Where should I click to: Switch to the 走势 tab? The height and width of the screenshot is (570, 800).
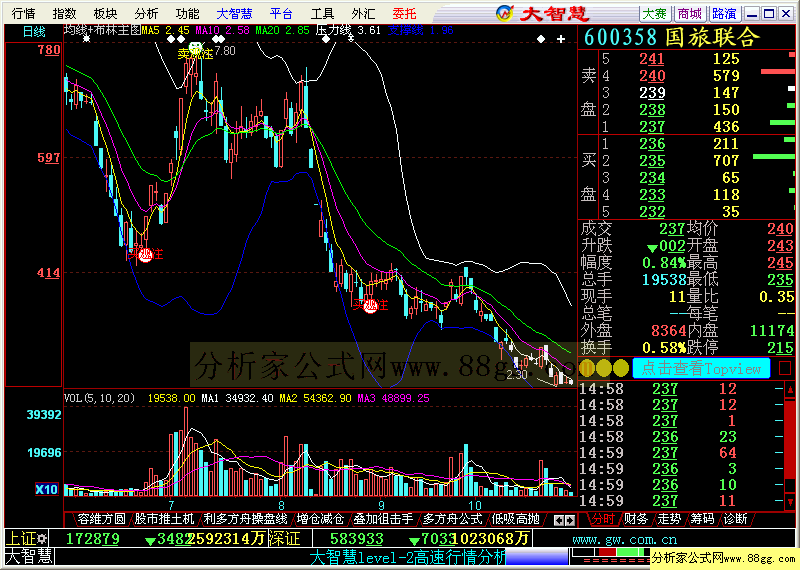(669, 519)
